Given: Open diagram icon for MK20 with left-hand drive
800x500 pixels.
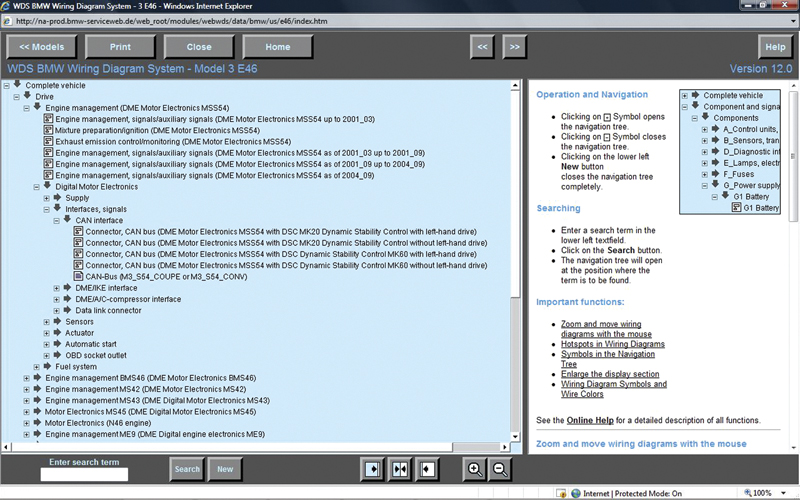Looking at the screenshot, I should click(x=78, y=231).
